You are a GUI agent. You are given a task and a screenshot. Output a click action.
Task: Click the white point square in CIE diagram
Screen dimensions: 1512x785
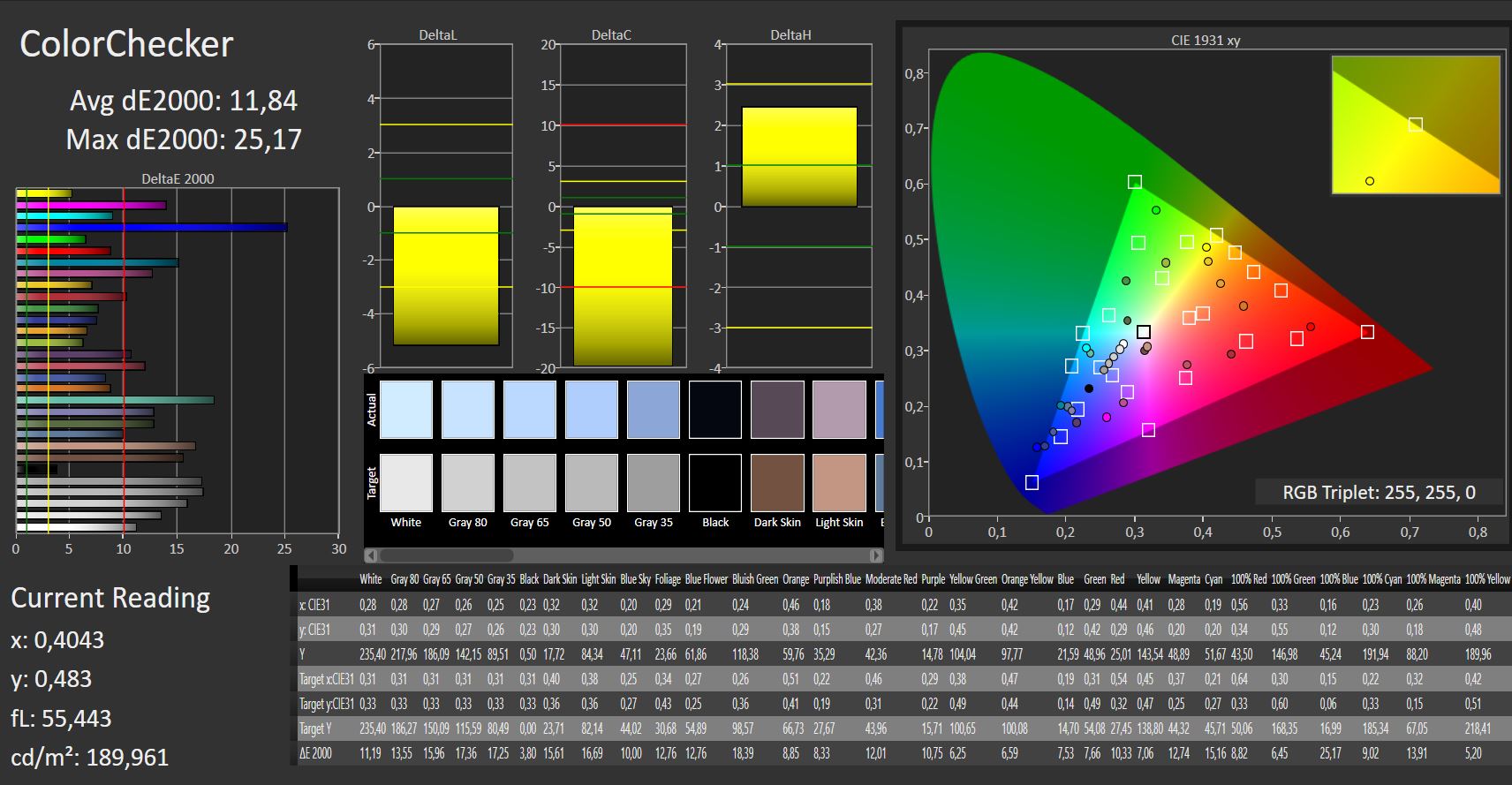tap(1144, 332)
